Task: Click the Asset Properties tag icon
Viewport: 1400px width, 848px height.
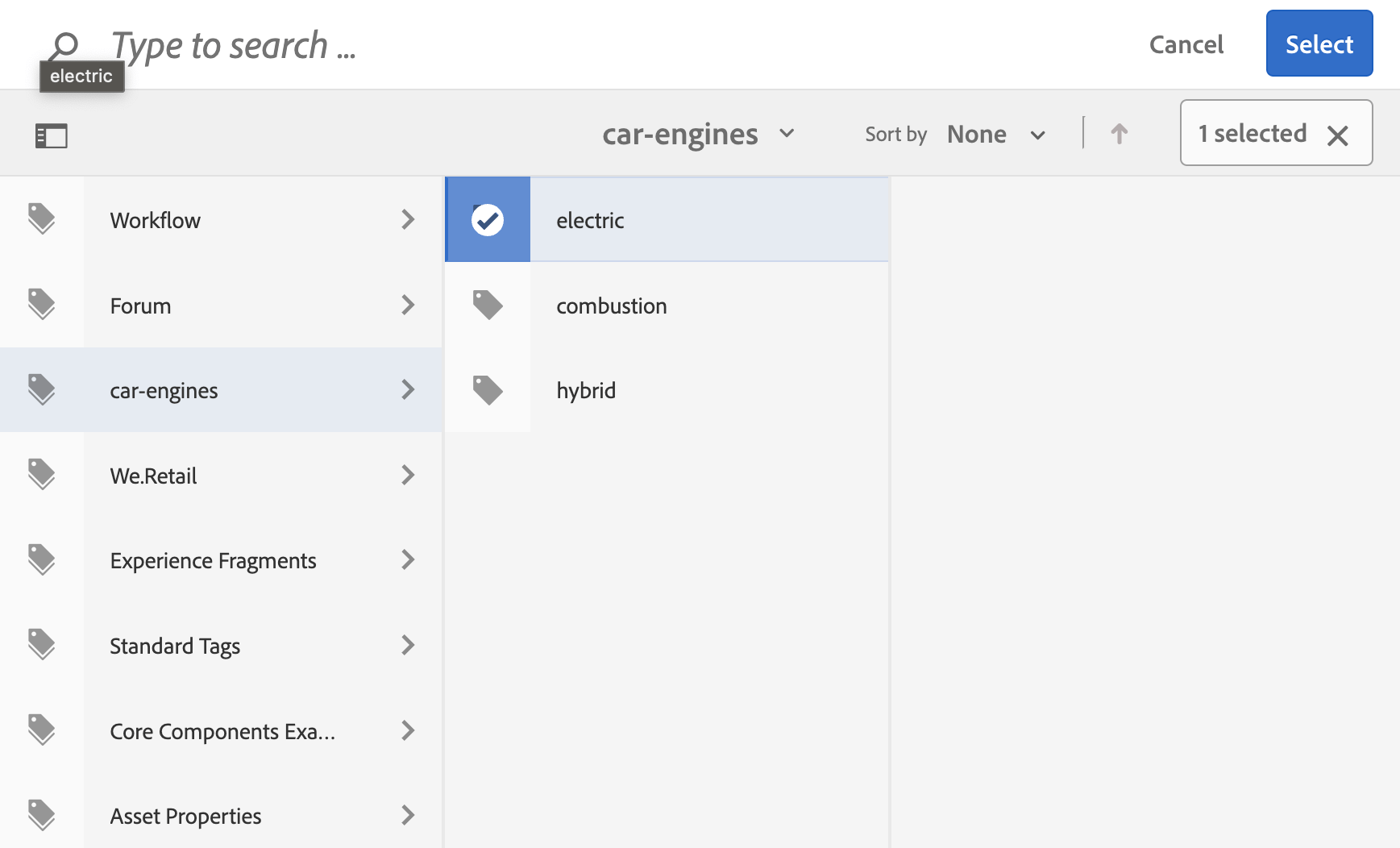Action: coord(42,815)
